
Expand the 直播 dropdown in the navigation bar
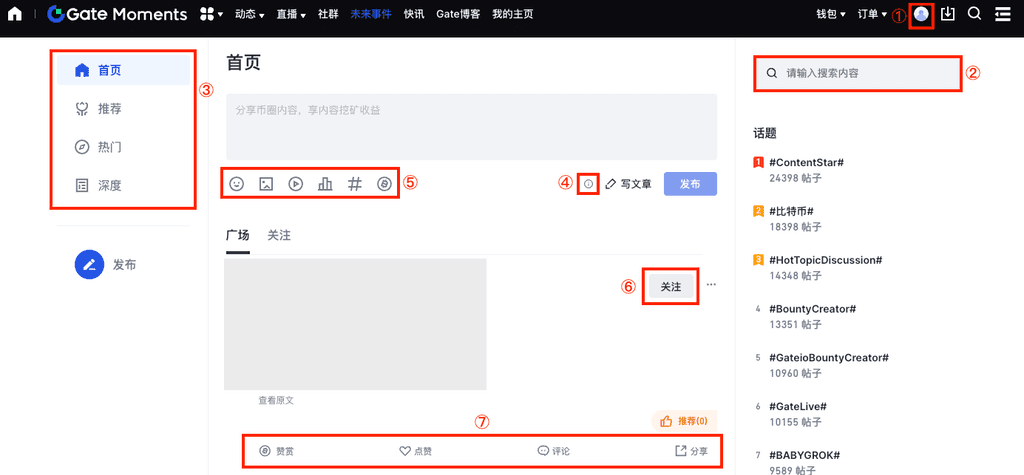(290, 14)
